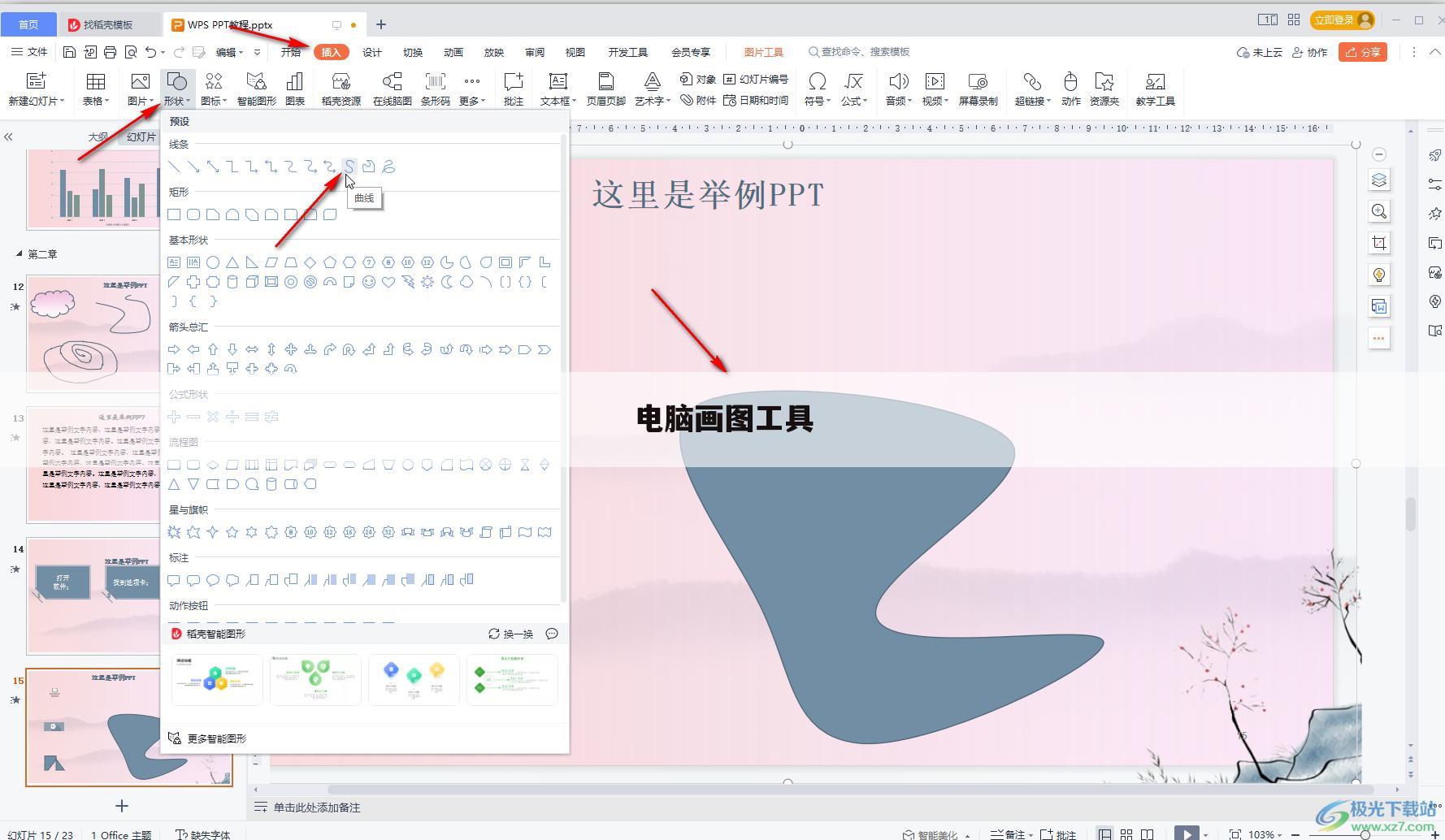Open the Word Art (艺术字) dropdown
The height and width of the screenshot is (840, 1445).
pos(652,101)
